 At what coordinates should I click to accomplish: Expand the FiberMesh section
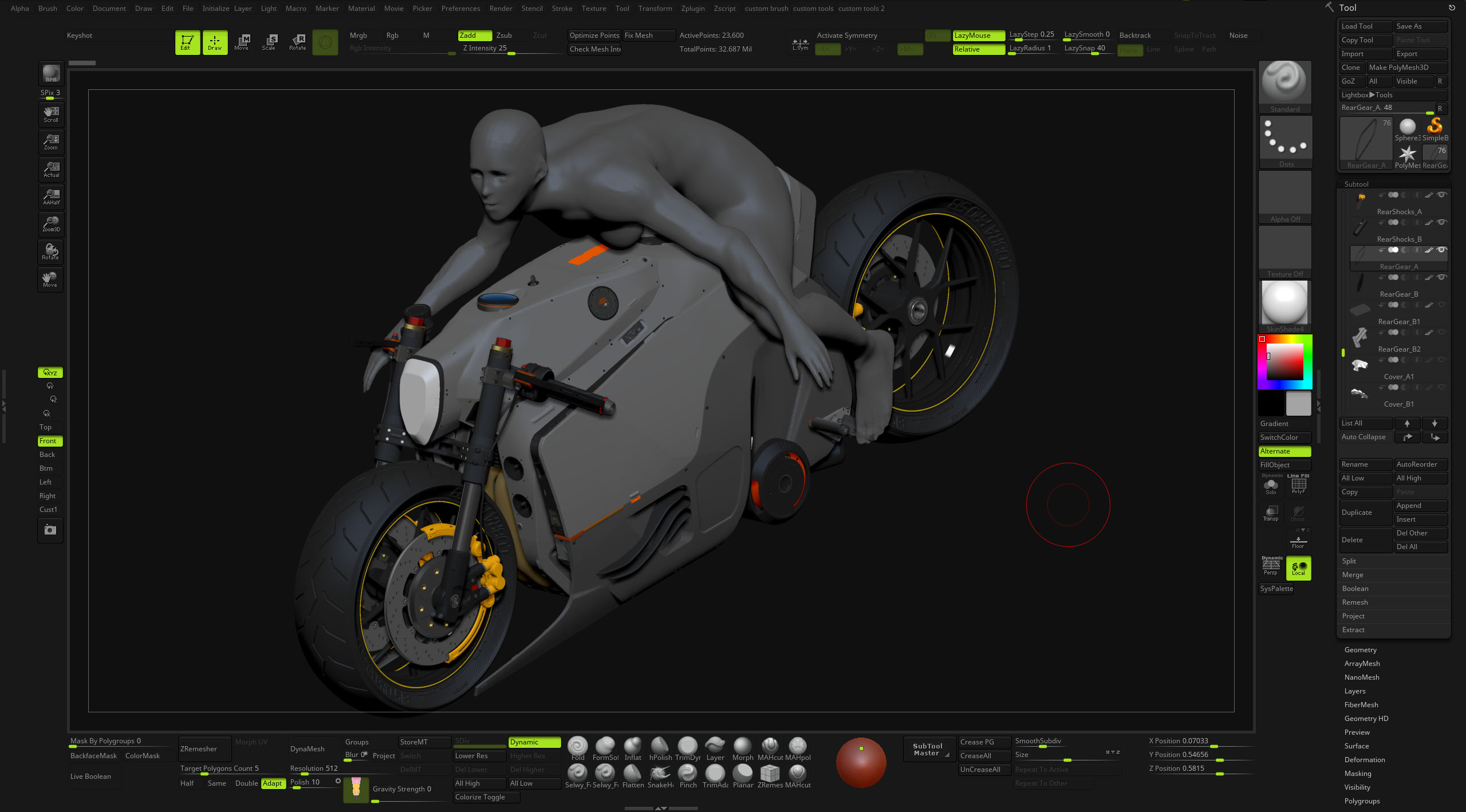[1361, 705]
